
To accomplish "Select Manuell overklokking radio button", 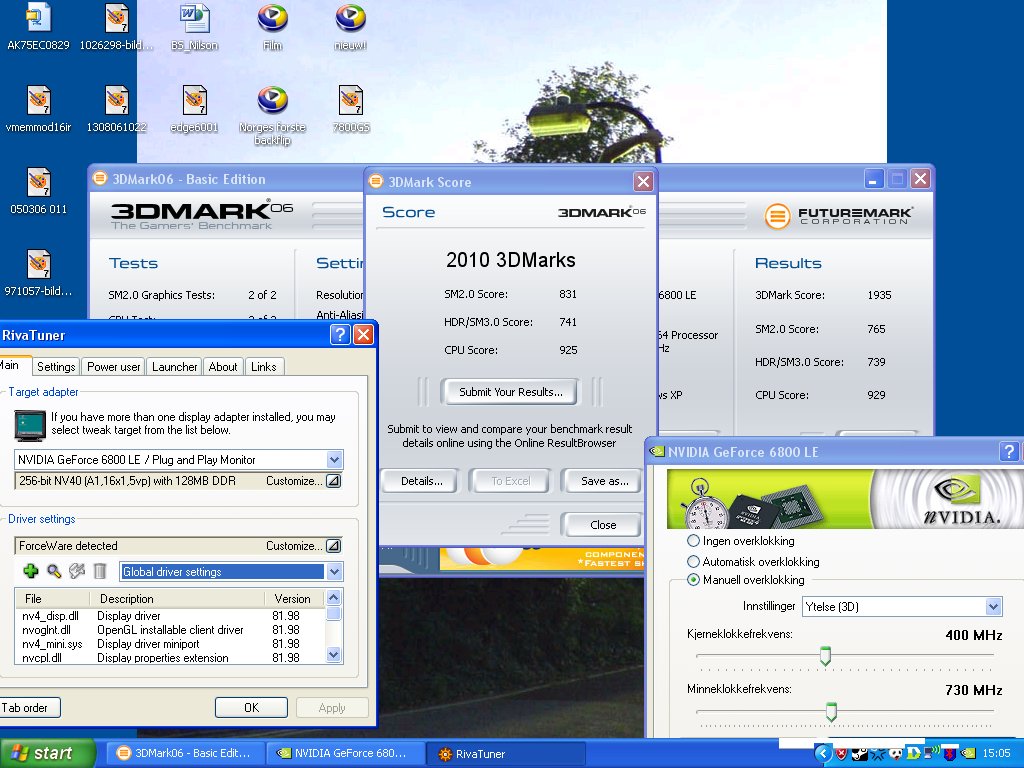I will (x=693, y=580).
